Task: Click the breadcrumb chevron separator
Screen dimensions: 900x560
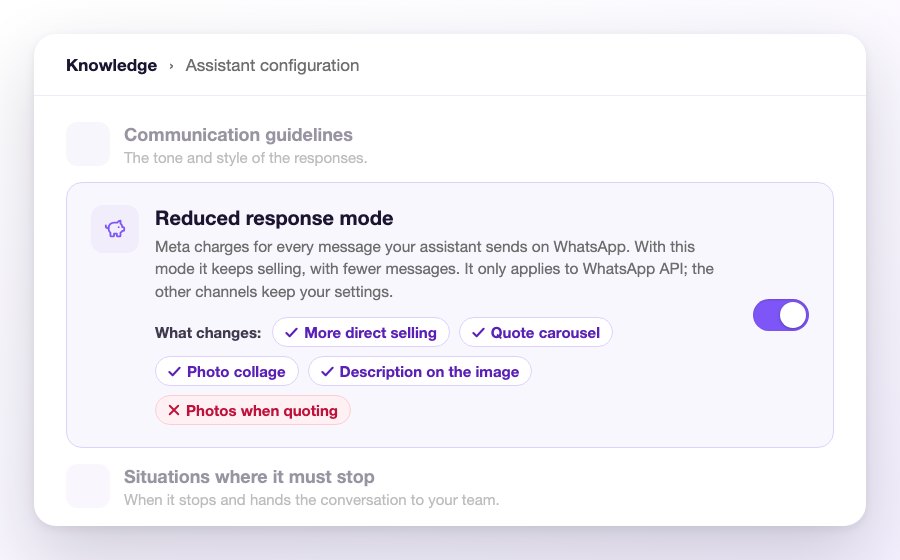Action: tap(171, 67)
